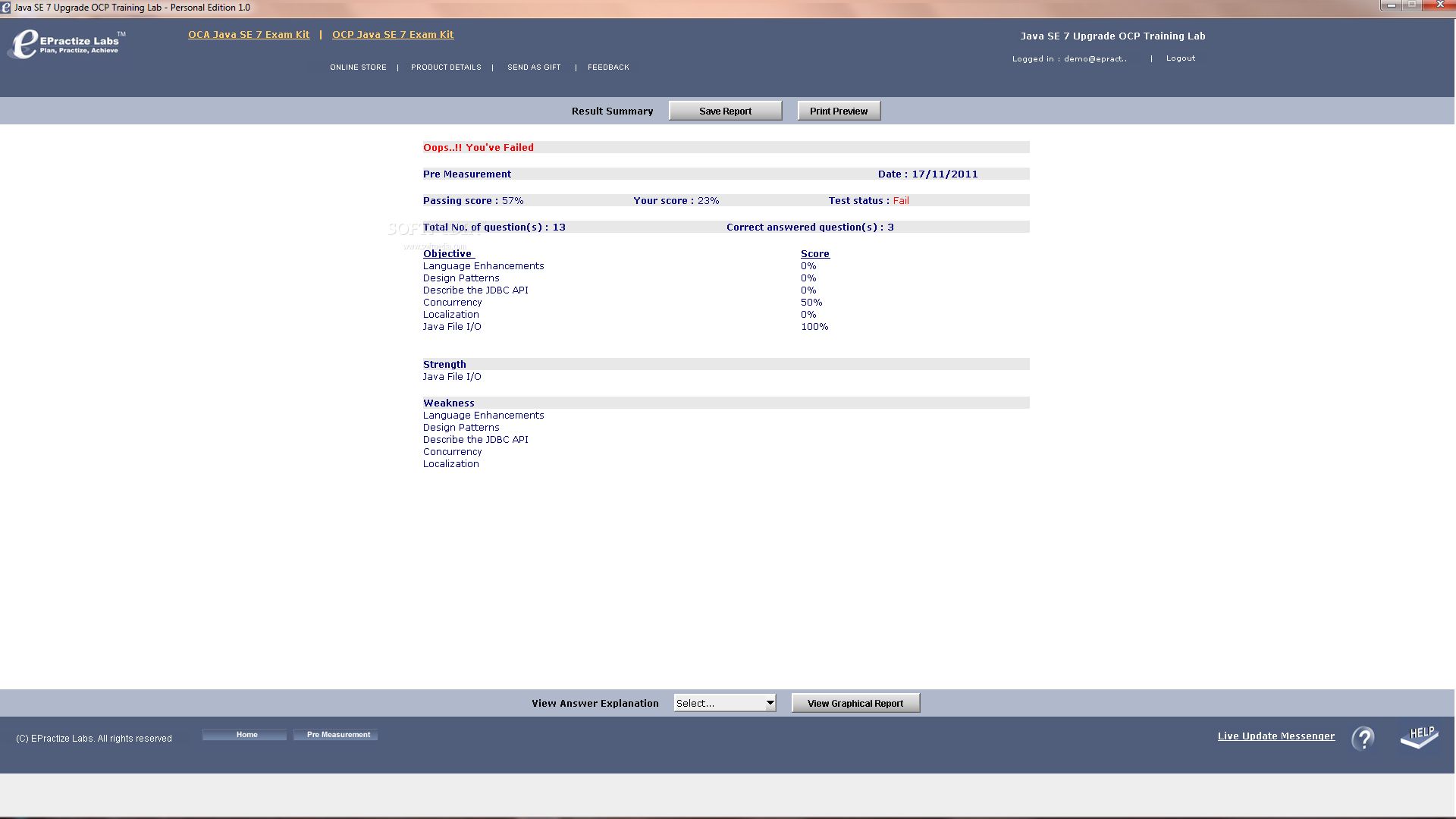This screenshot has width=1456, height=819.
Task: Select Language Enhancements objective row
Action: pos(484,266)
